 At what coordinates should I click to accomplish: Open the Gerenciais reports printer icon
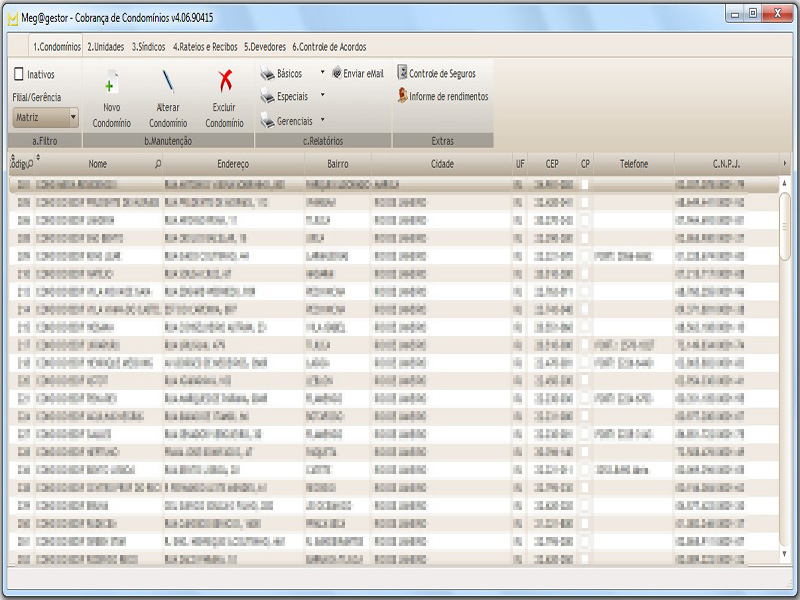pos(267,120)
